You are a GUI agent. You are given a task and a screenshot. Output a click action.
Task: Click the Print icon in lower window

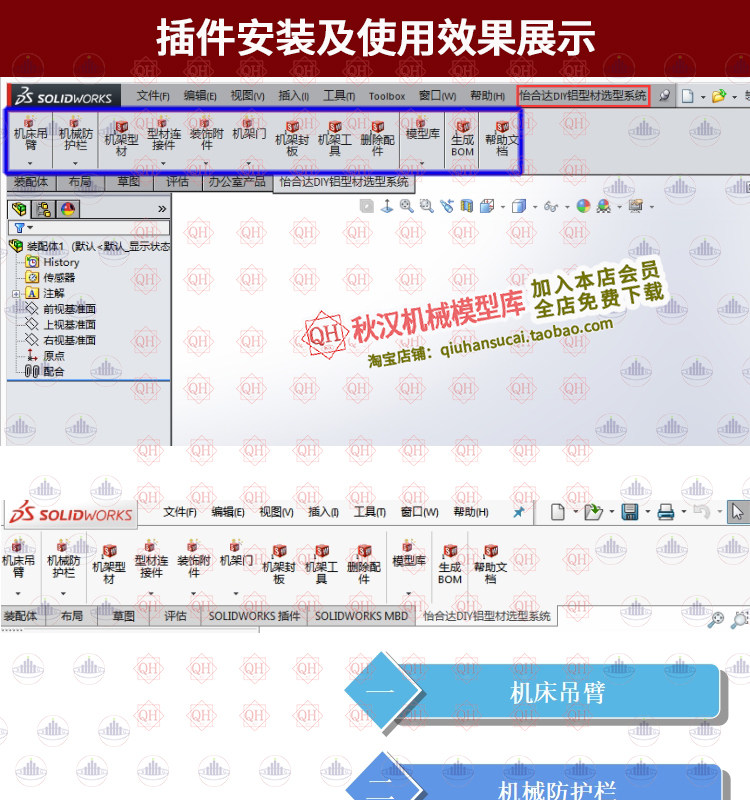(666, 512)
